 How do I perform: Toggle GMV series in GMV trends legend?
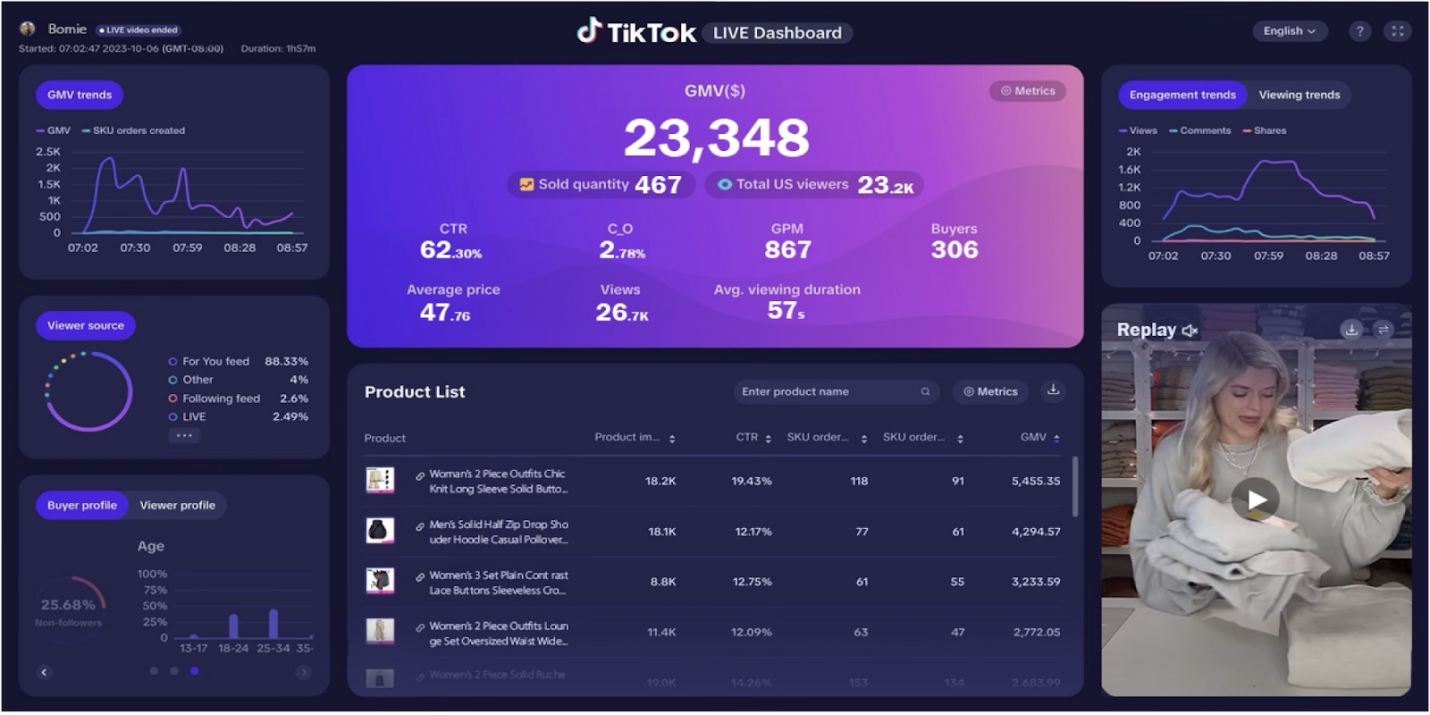[x=53, y=131]
